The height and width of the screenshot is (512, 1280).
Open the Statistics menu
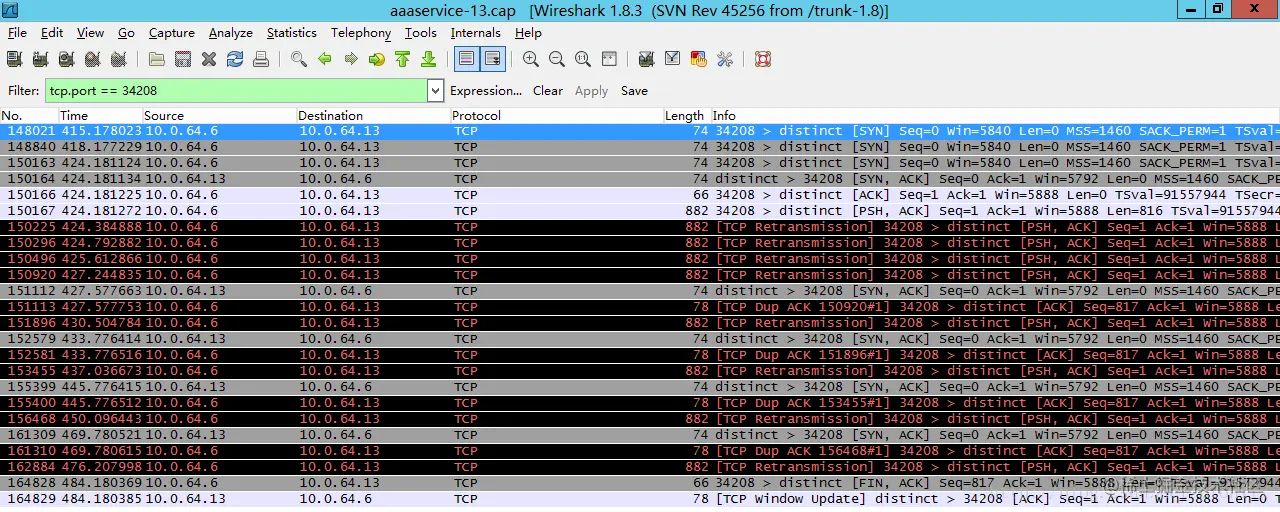coord(292,33)
